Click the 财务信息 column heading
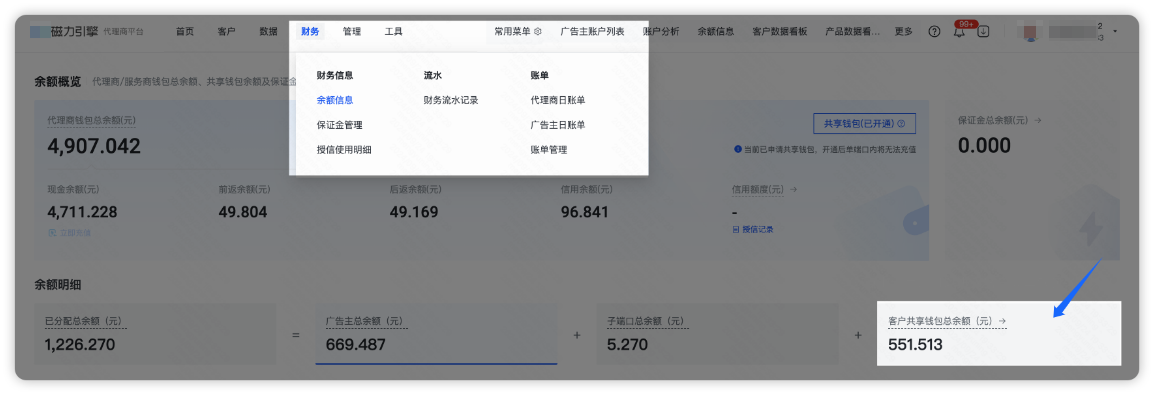1160x400 pixels. coord(334,75)
